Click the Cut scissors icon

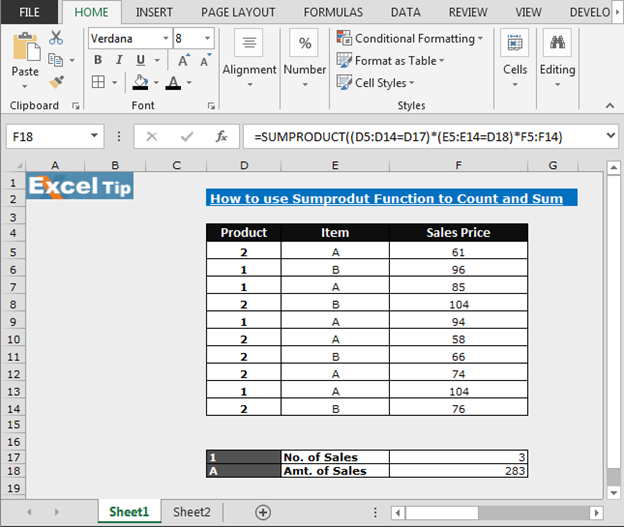(56, 38)
